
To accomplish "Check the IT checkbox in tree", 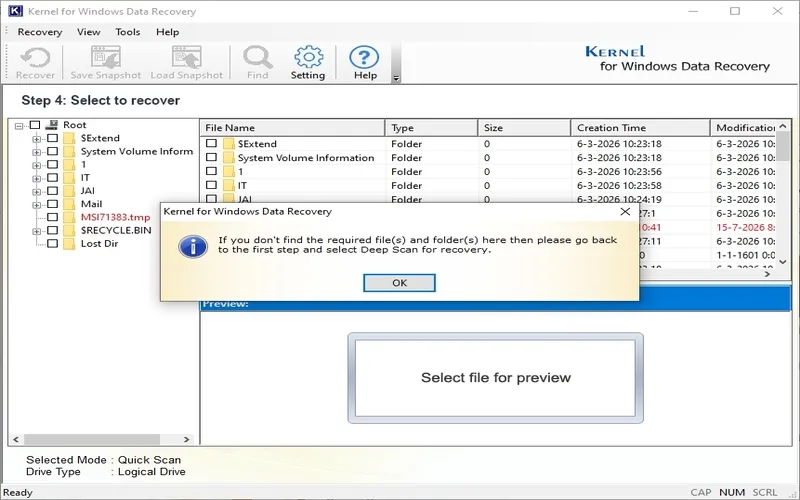I will 53,178.
